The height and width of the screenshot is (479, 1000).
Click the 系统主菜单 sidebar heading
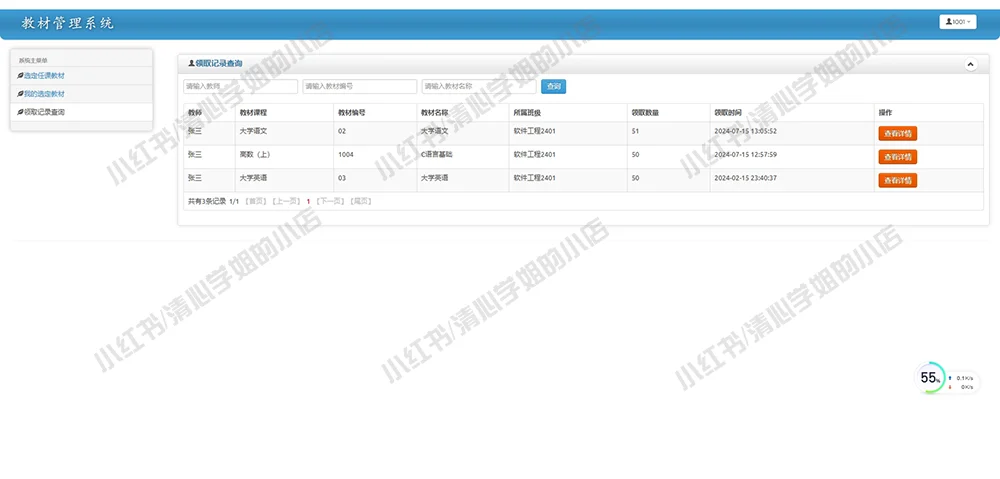[x=33, y=61]
